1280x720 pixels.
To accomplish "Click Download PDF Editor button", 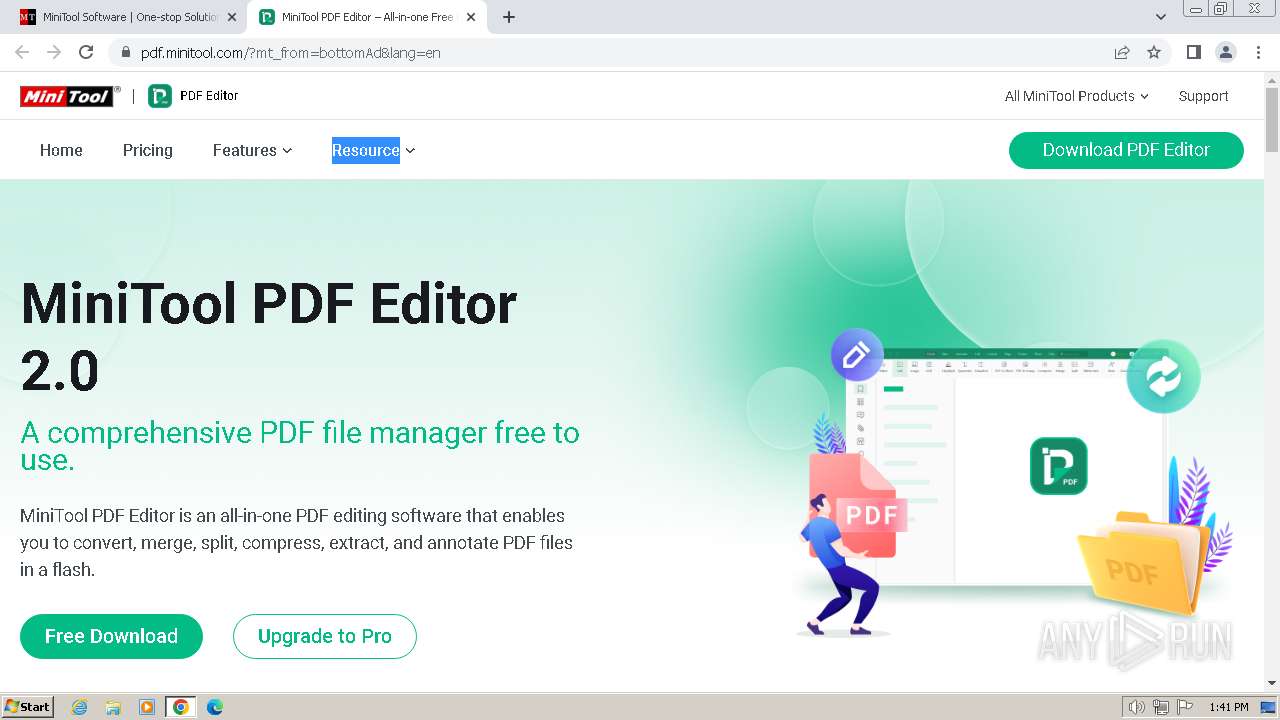I will (1126, 150).
